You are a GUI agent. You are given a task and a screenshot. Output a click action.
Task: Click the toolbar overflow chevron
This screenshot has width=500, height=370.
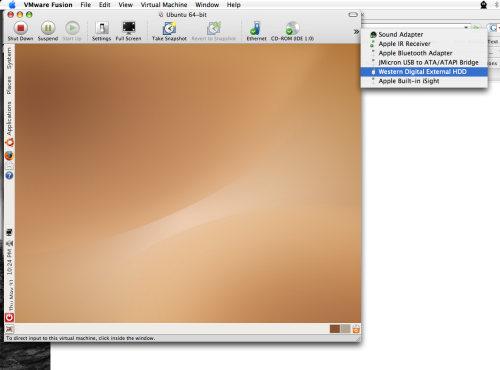(356, 32)
